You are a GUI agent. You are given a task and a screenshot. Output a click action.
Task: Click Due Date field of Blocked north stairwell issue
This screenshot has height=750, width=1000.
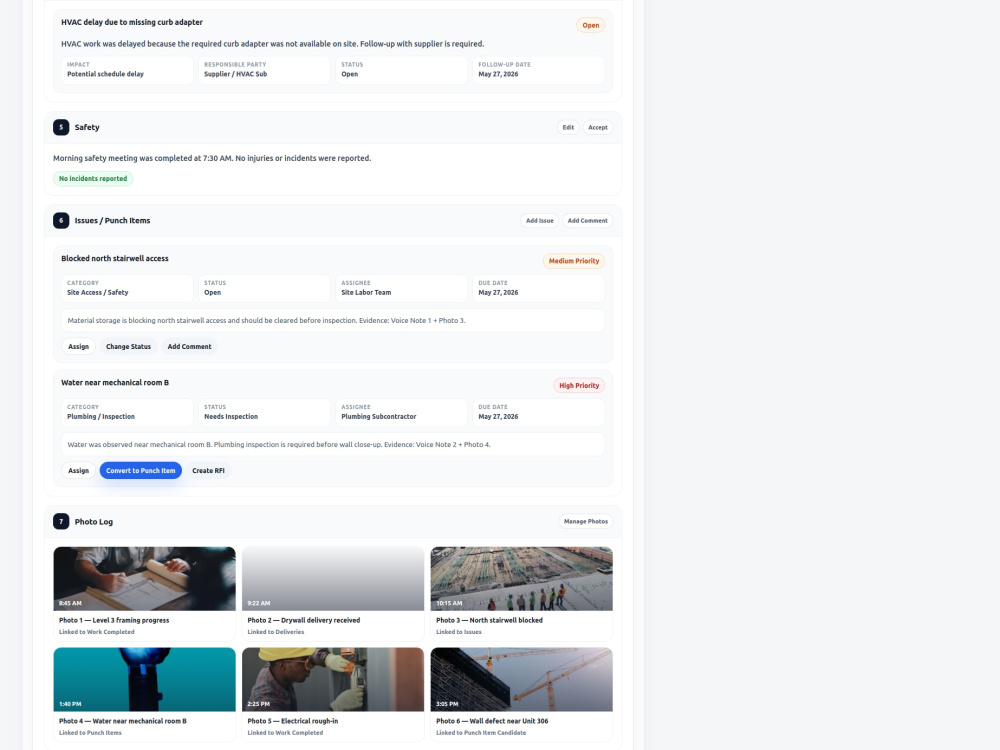[x=538, y=288]
